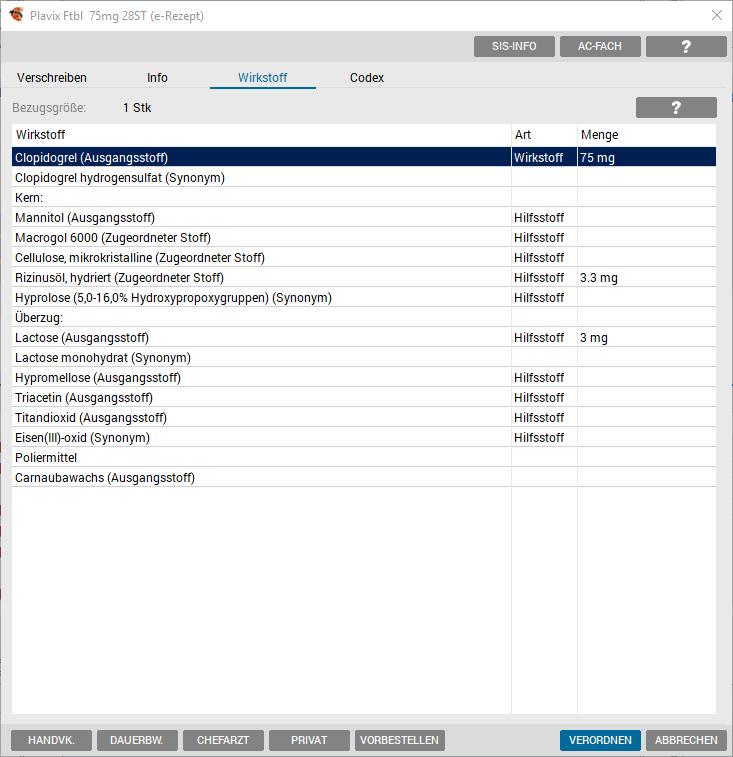Click the AC-FACH button
This screenshot has height=757, width=733.
600,46
